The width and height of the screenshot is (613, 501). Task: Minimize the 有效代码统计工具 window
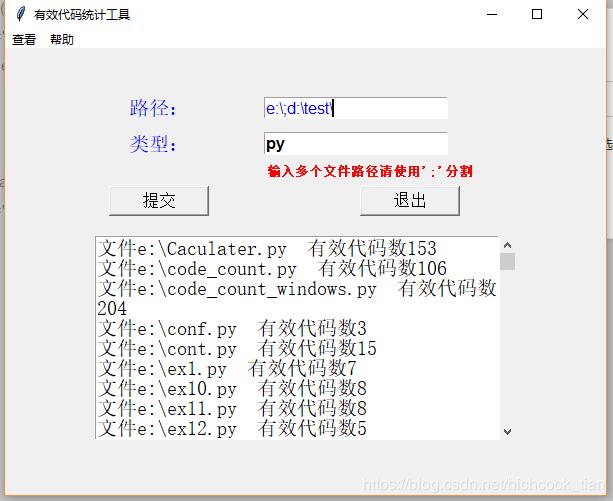pyautogui.click(x=492, y=14)
